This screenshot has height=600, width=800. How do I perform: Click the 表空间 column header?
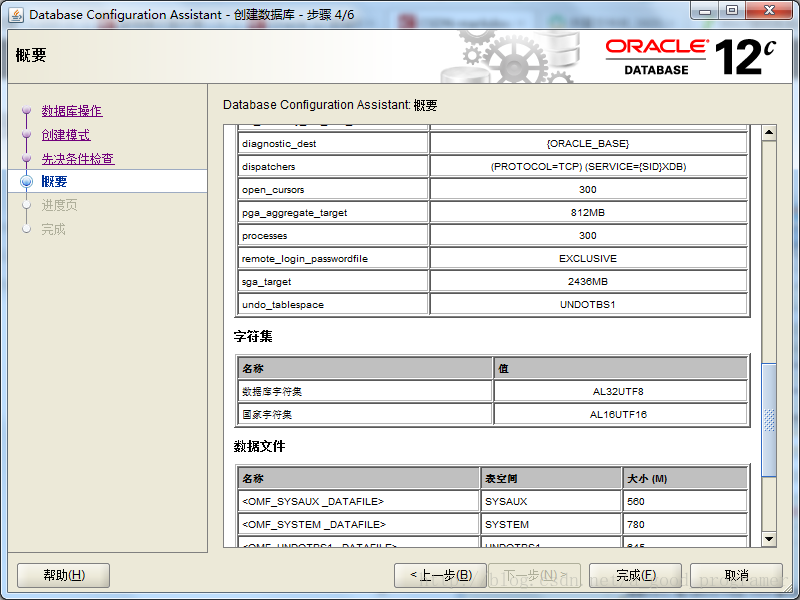click(x=551, y=478)
